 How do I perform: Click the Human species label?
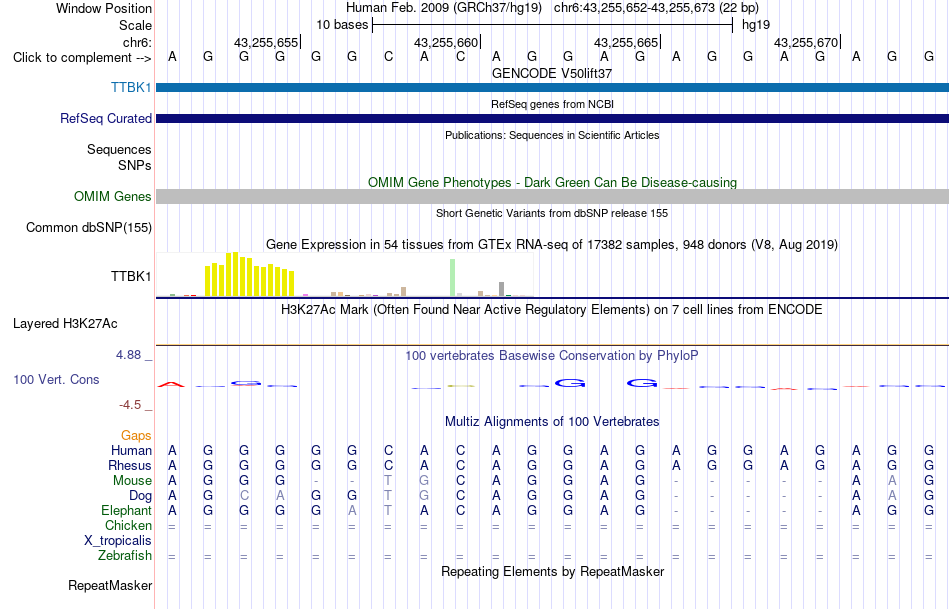tap(131, 450)
